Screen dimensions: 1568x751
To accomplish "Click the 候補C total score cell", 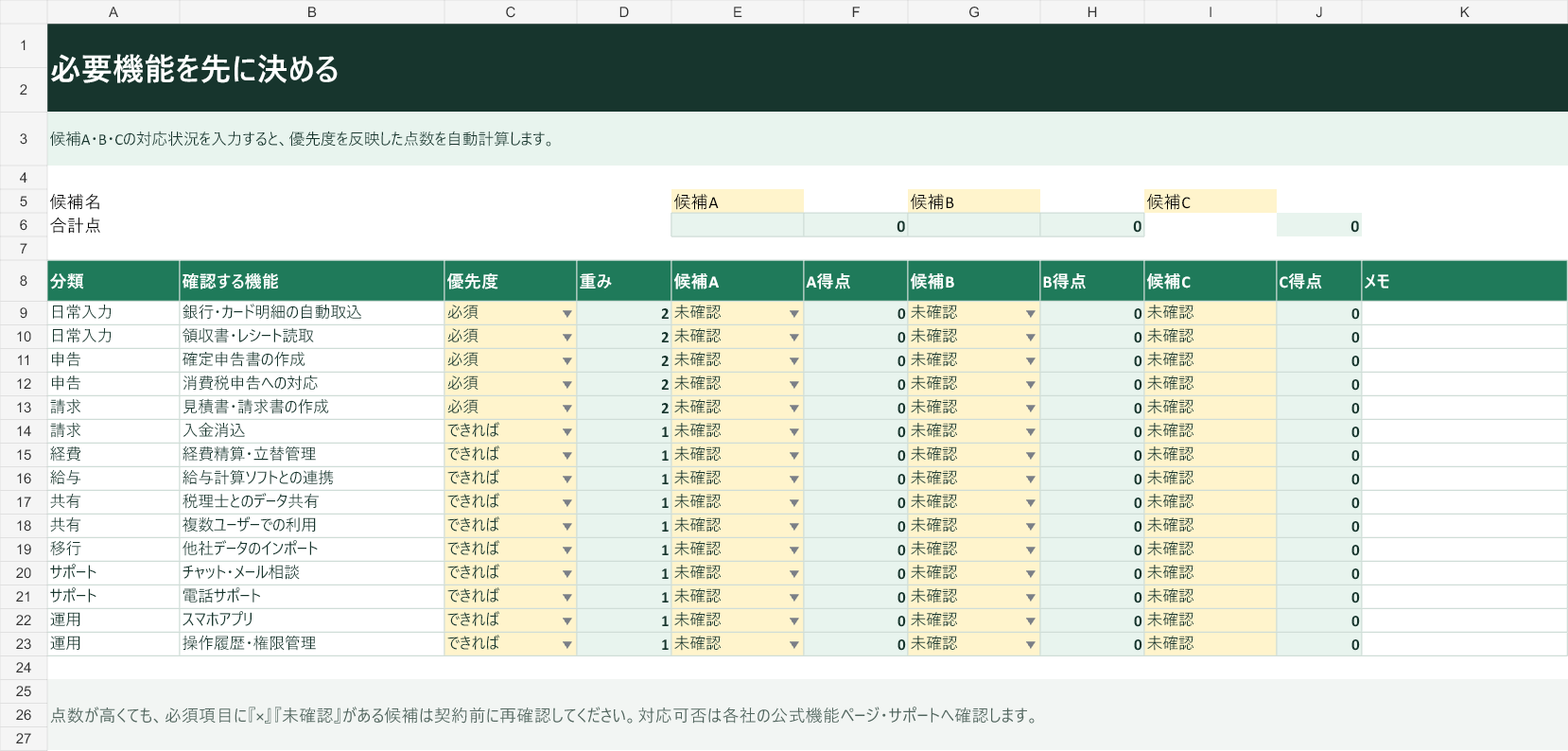I will click(1319, 225).
